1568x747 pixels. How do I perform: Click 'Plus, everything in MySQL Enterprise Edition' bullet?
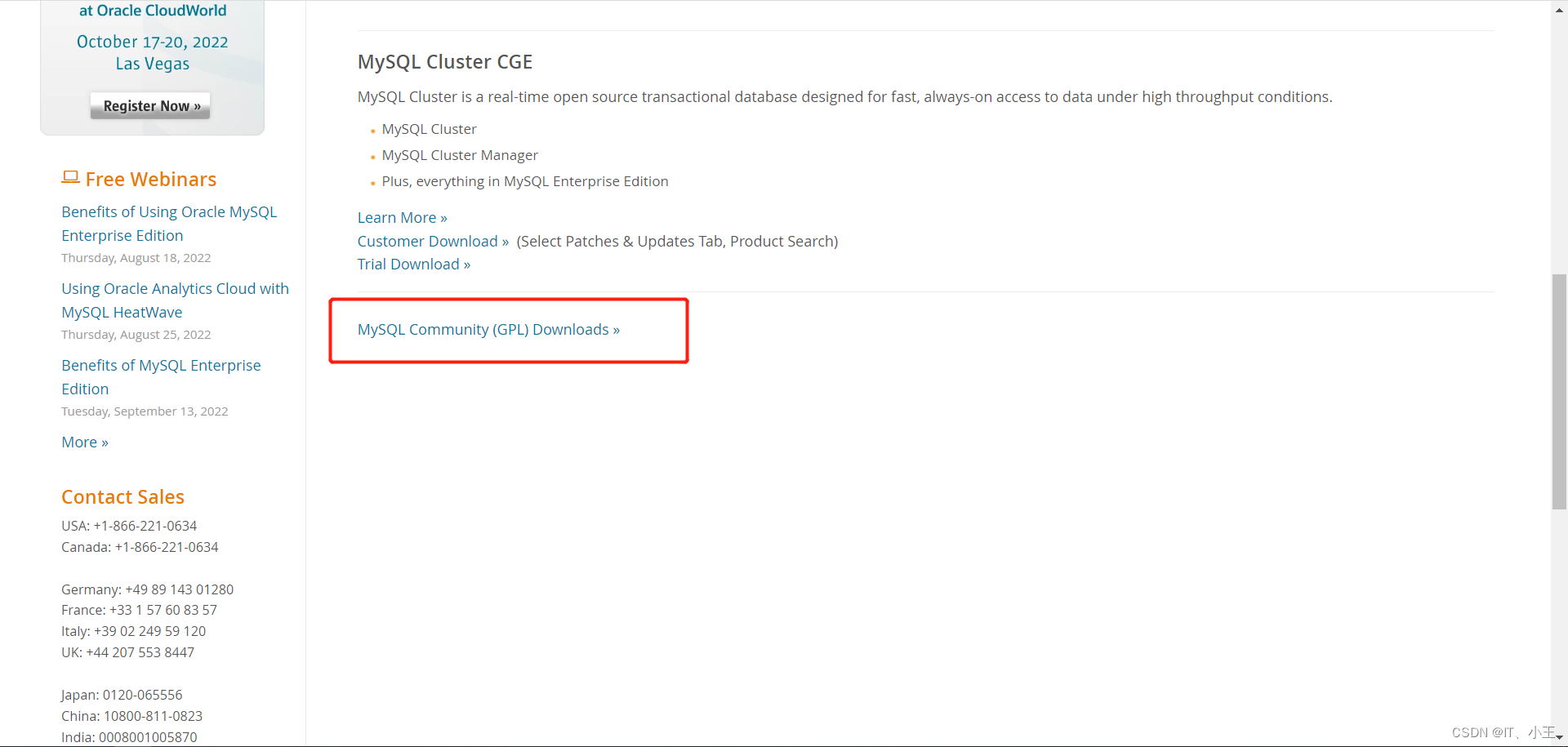coord(525,181)
